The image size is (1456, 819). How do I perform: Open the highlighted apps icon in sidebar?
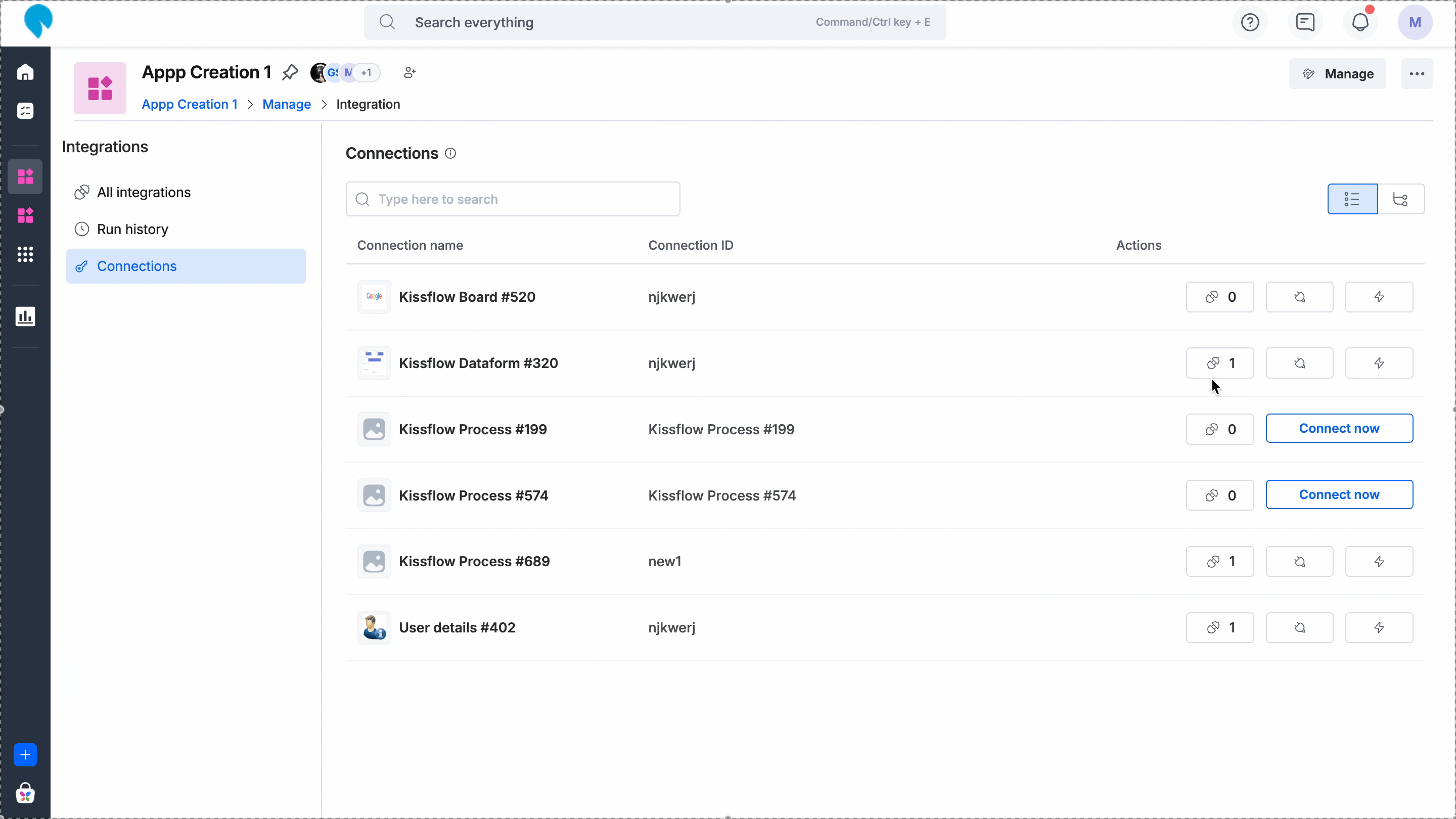(x=25, y=177)
